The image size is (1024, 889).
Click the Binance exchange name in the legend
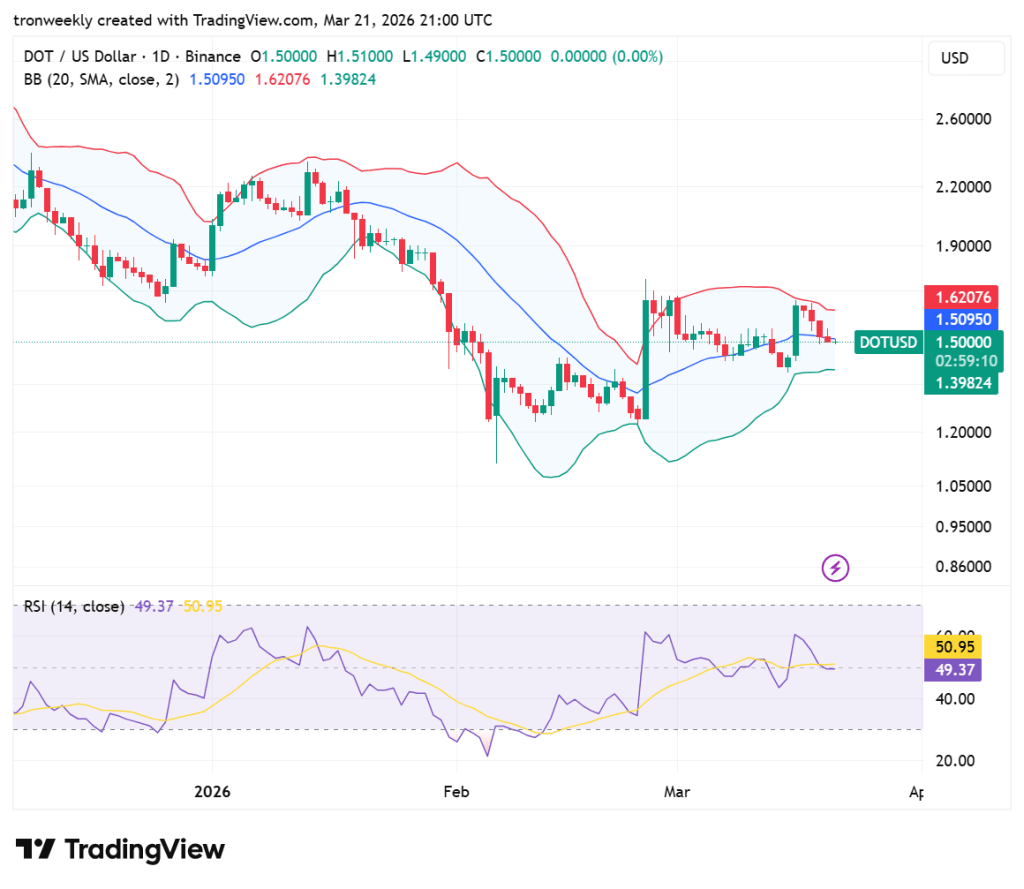point(213,57)
